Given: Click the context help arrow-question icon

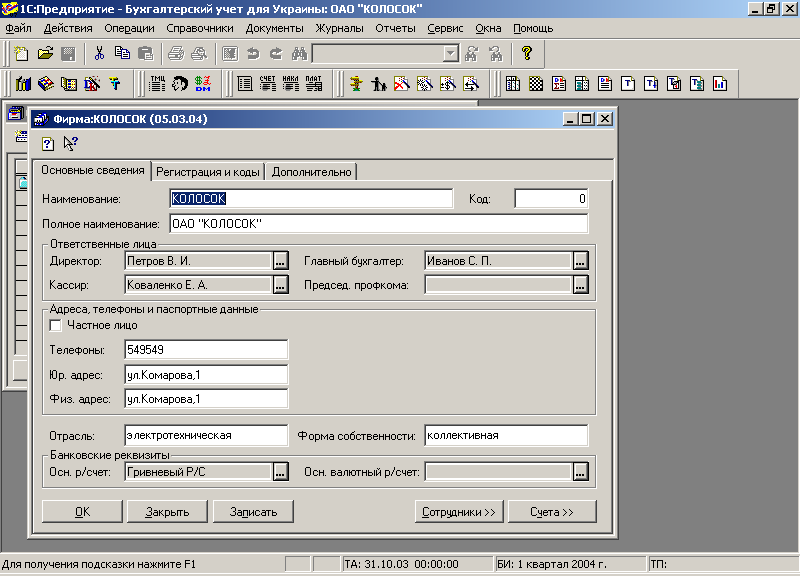Looking at the screenshot, I should [70, 144].
